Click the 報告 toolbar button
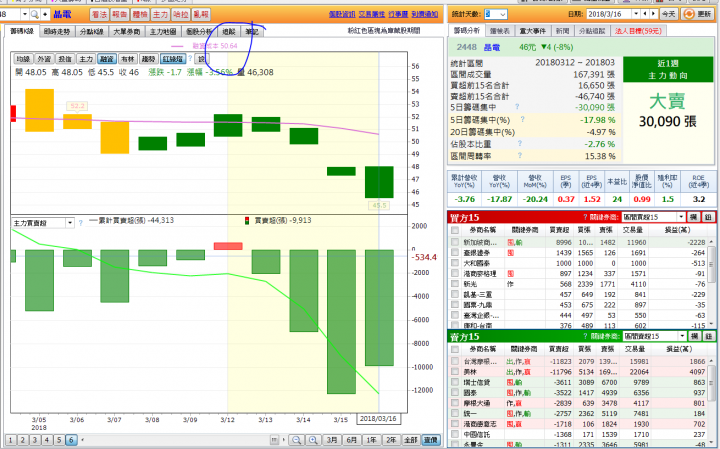This screenshot has width=720, height=449. pos(119,15)
